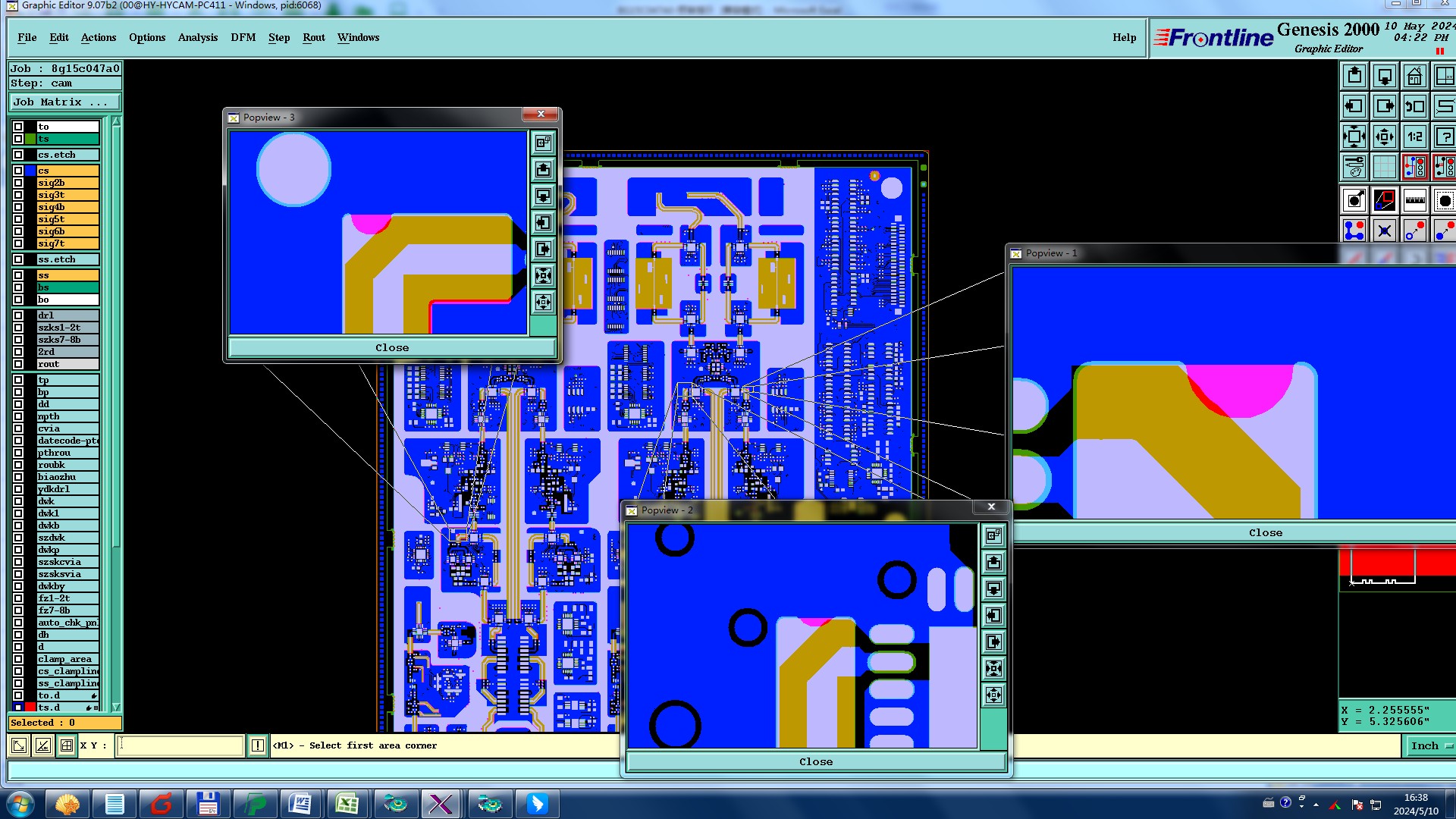Click the zoom out icon with small square
Image resolution: width=1456 pixels, height=819 pixels.
click(x=1385, y=136)
